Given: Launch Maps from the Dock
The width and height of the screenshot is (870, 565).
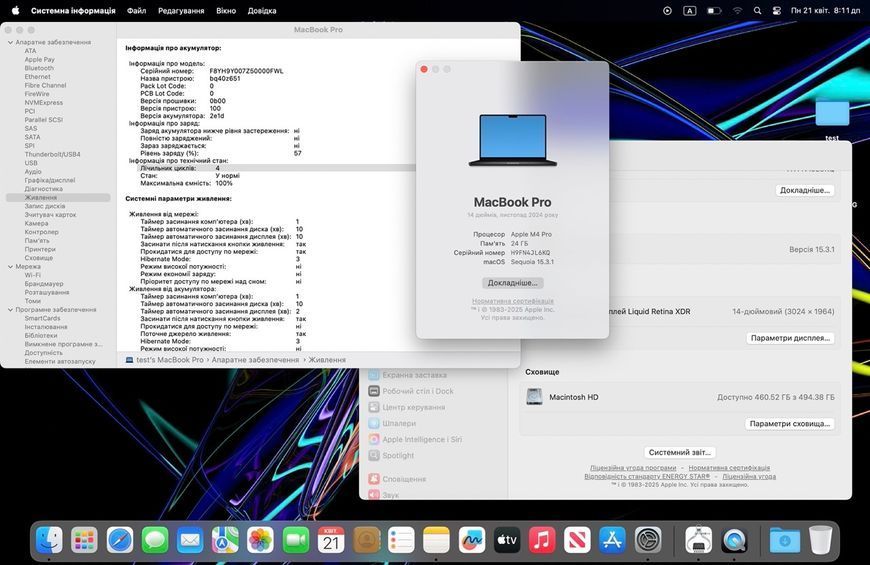Looking at the screenshot, I should pos(225,540).
